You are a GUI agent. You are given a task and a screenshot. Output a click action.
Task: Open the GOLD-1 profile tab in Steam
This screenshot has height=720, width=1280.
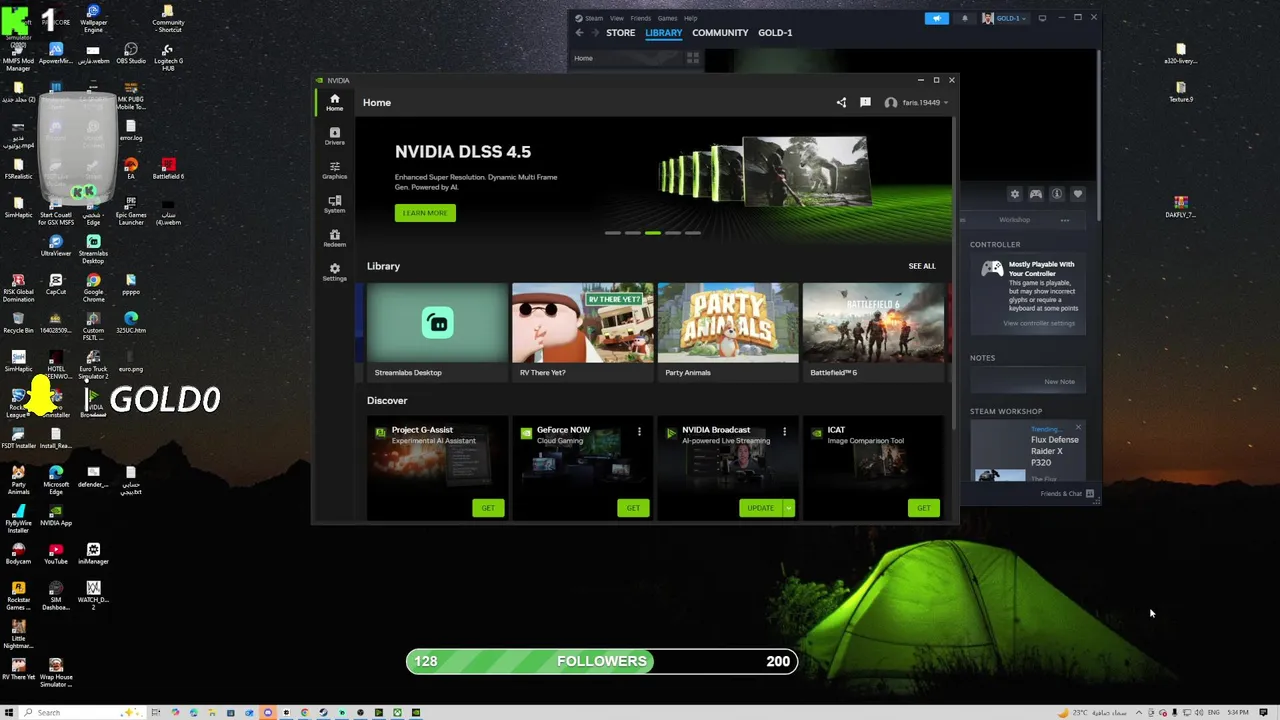(775, 33)
